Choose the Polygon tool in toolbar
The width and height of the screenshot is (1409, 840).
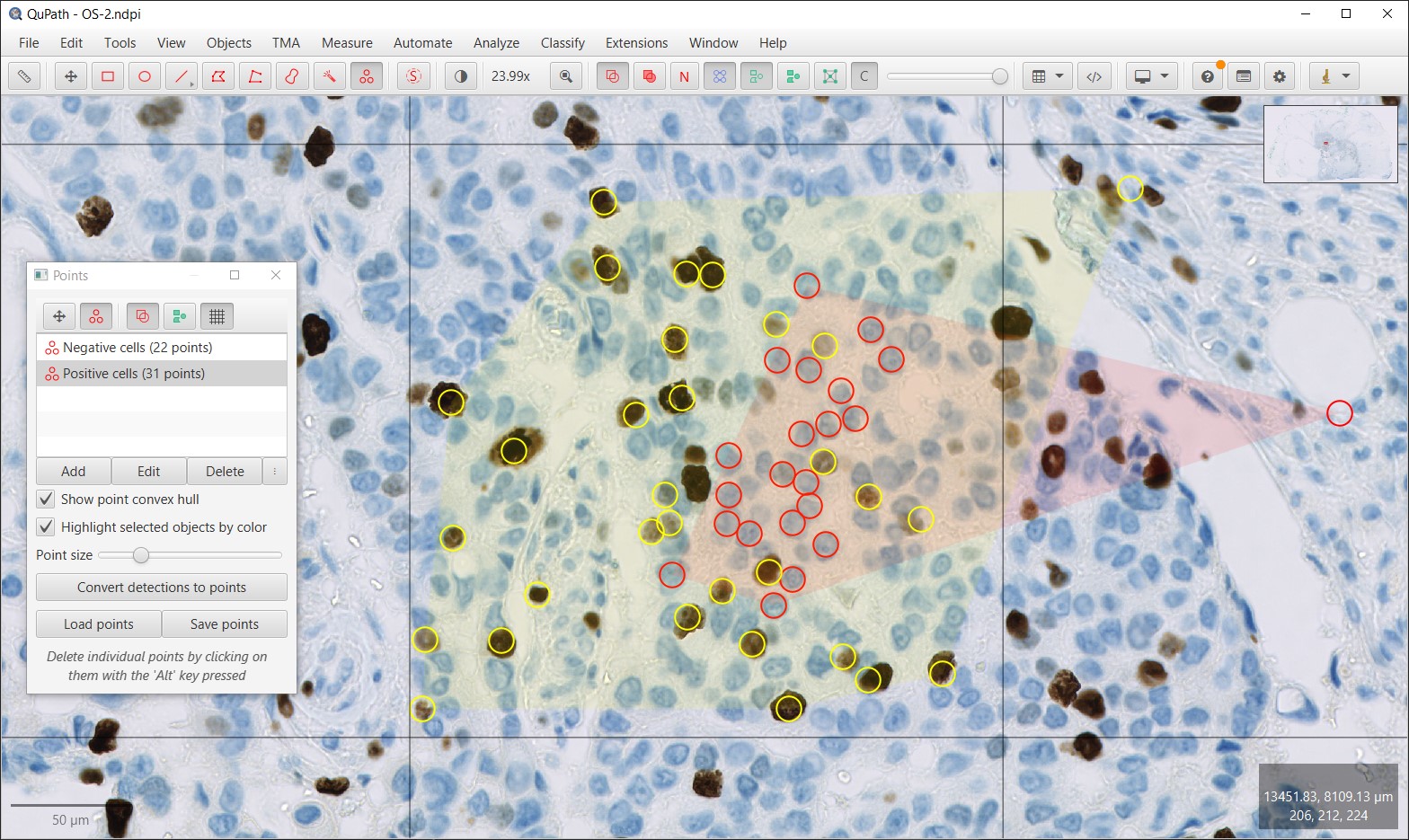(218, 76)
